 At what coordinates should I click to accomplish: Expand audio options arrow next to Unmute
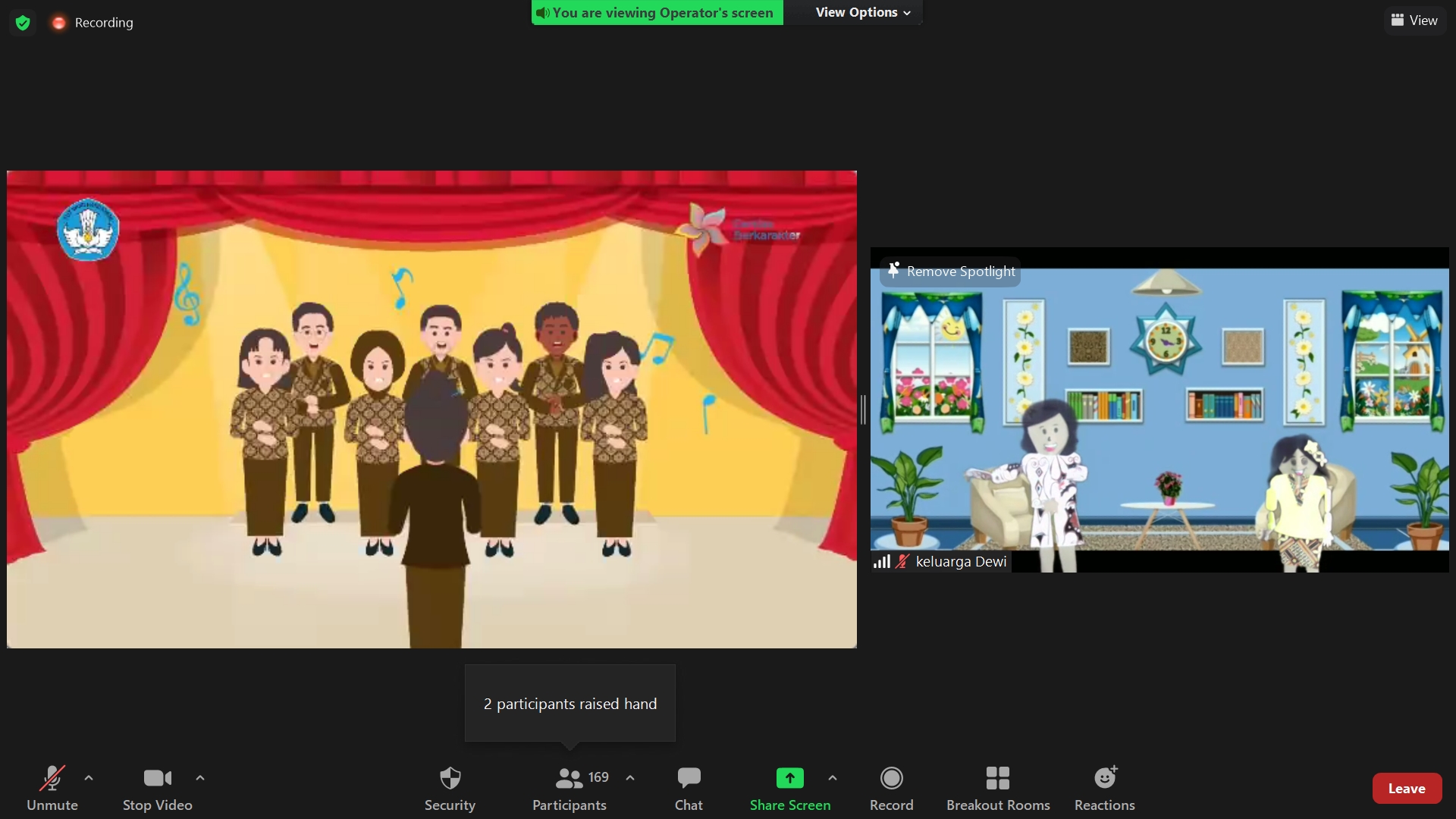pyautogui.click(x=89, y=778)
